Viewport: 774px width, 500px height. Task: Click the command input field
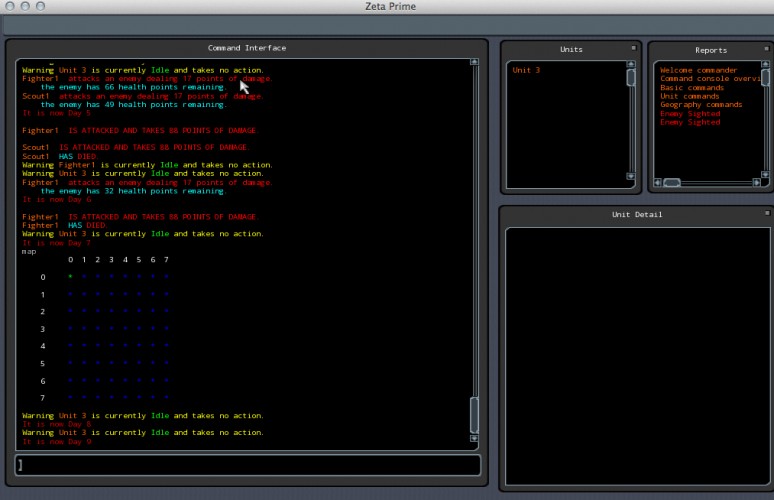[248, 465]
